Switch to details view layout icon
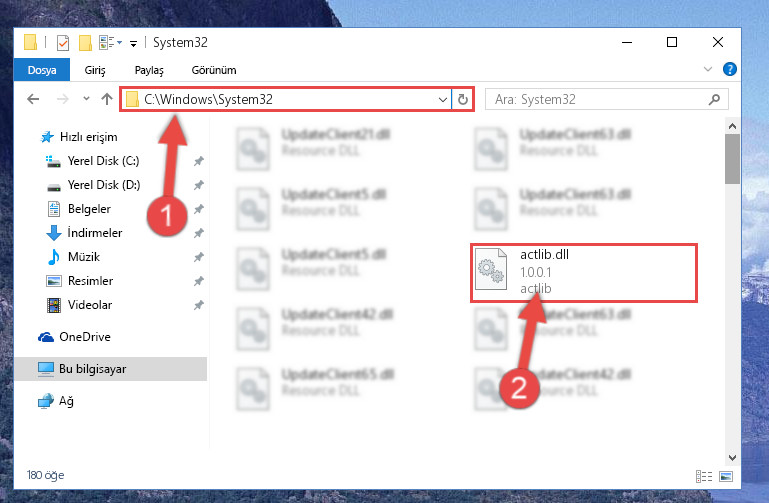Viewport: 769px width, 503px height. (703, 476)
